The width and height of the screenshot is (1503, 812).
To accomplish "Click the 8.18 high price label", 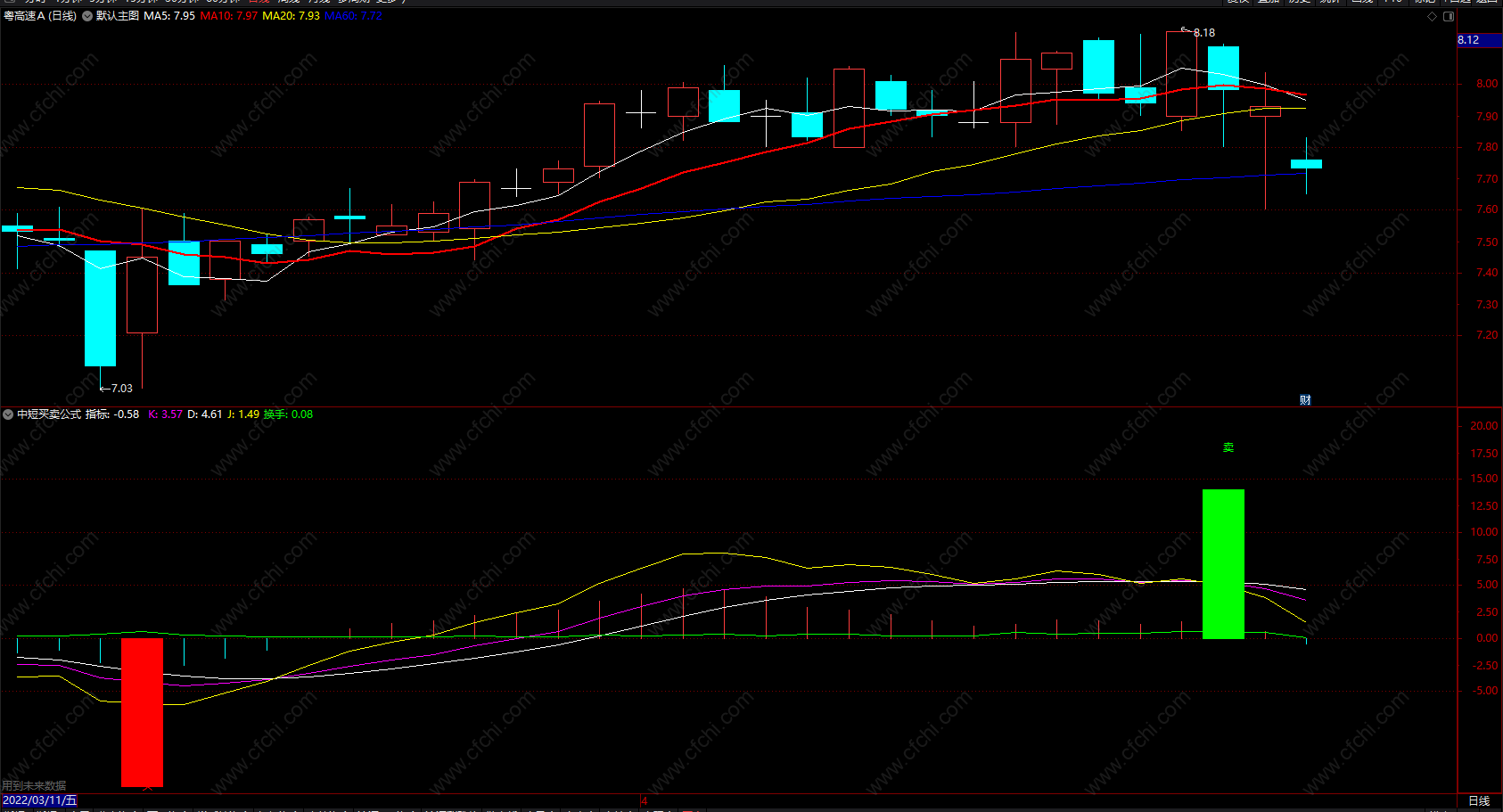I will (x=1204, y=33).
